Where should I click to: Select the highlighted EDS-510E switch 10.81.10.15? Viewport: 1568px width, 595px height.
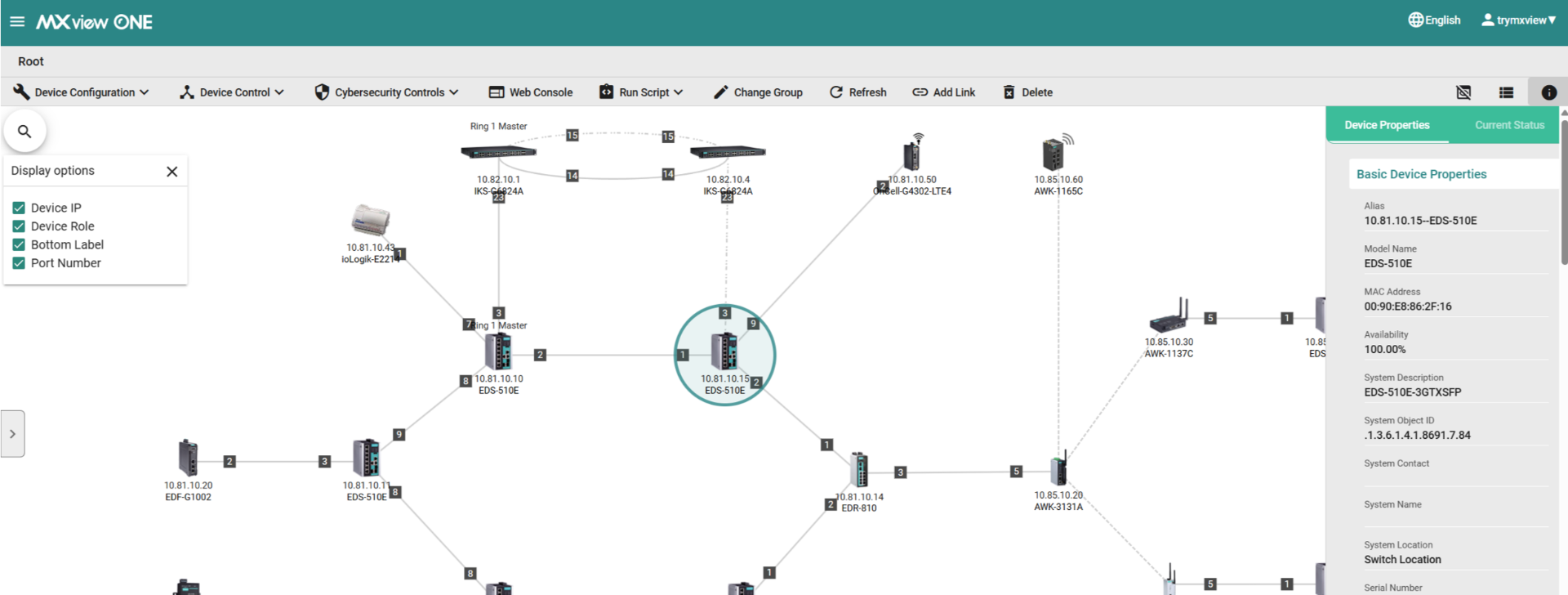point(724,351)
